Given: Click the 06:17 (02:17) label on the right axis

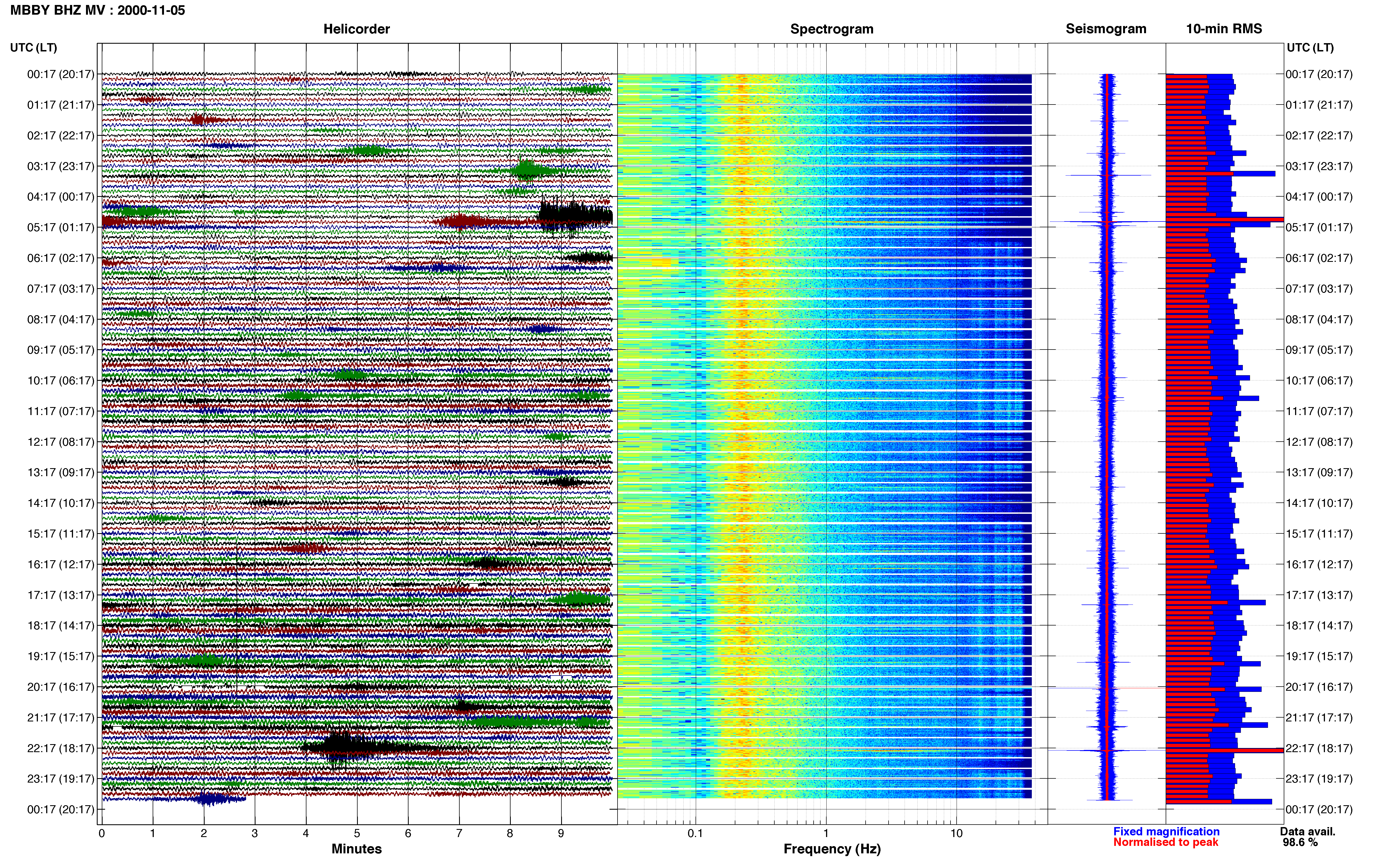Looking at the screenshot, I should pyautogui.click(x=1319, y=258).
